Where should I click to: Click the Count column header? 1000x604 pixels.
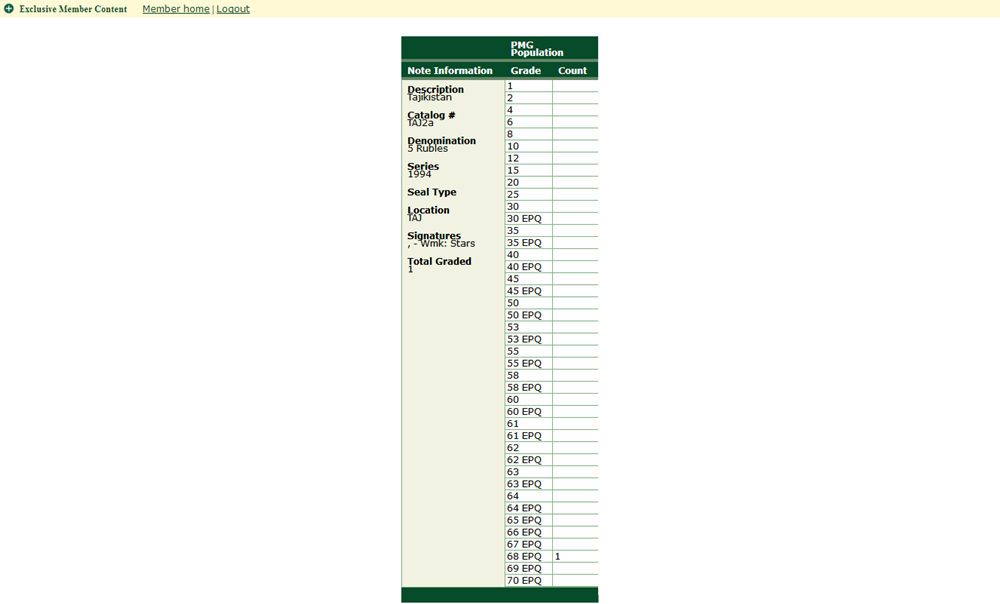tap(572, 71)
